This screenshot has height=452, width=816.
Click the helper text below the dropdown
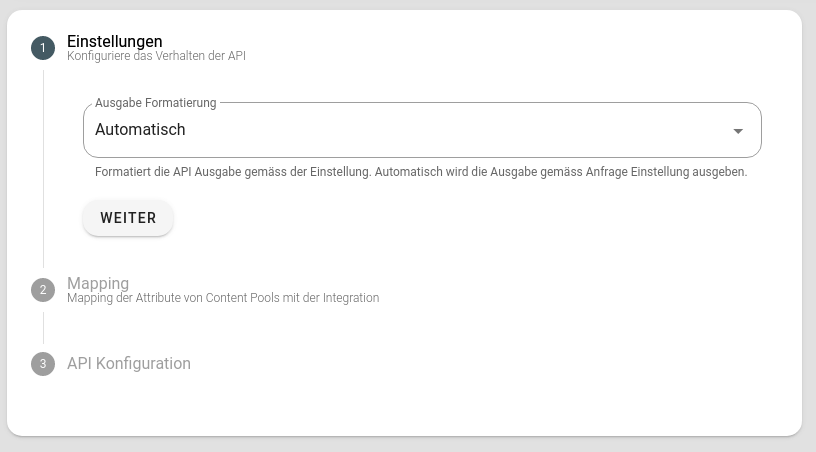point(420,172)
